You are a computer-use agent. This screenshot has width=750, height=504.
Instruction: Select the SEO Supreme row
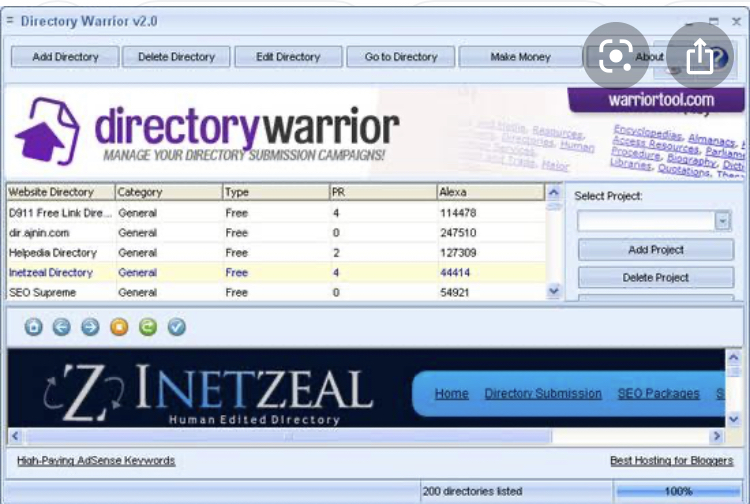276,292
